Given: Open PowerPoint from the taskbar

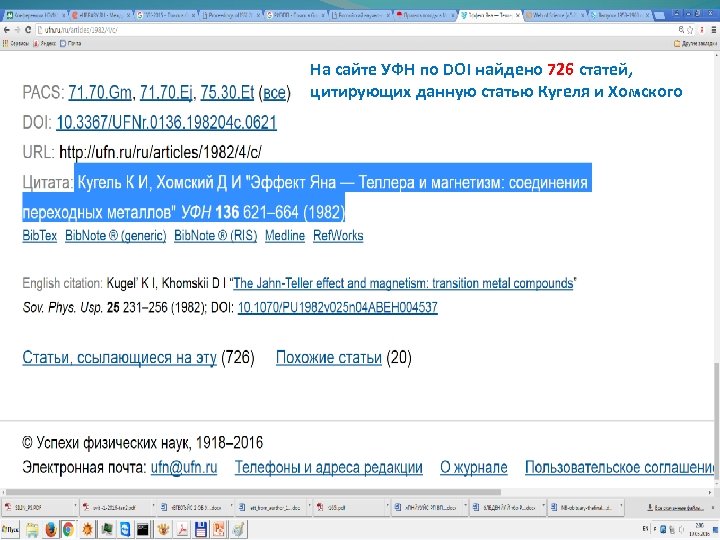Looking at the screenshot, I should point(219,530).
